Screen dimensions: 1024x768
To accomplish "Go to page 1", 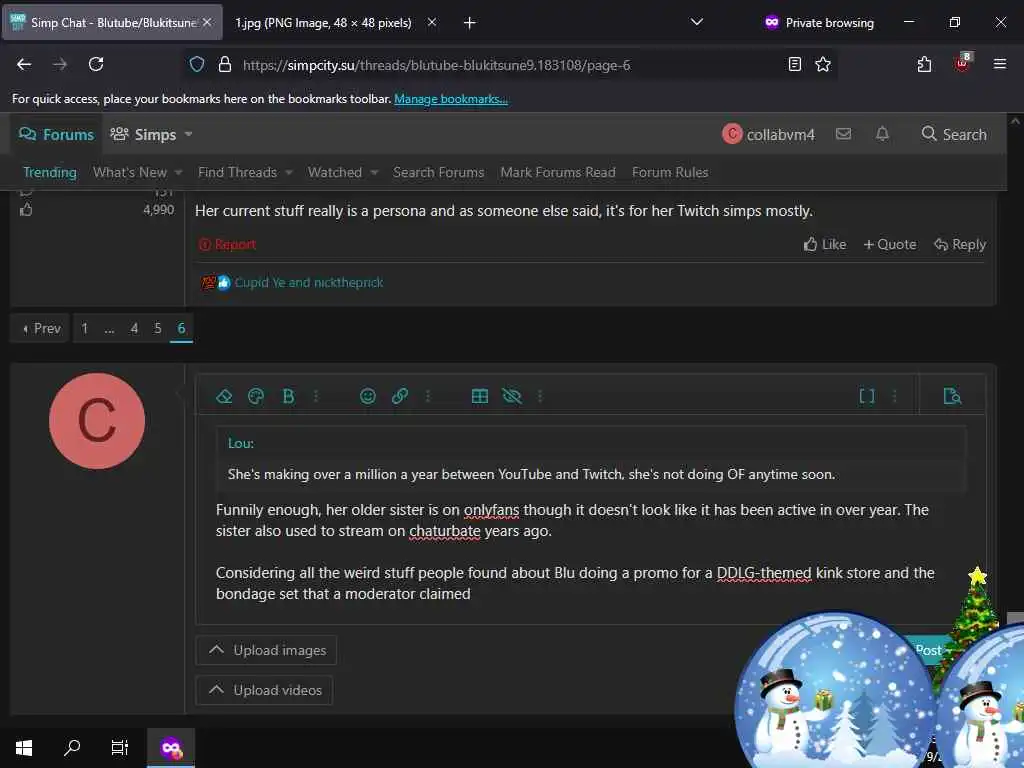I will (84, 328).
